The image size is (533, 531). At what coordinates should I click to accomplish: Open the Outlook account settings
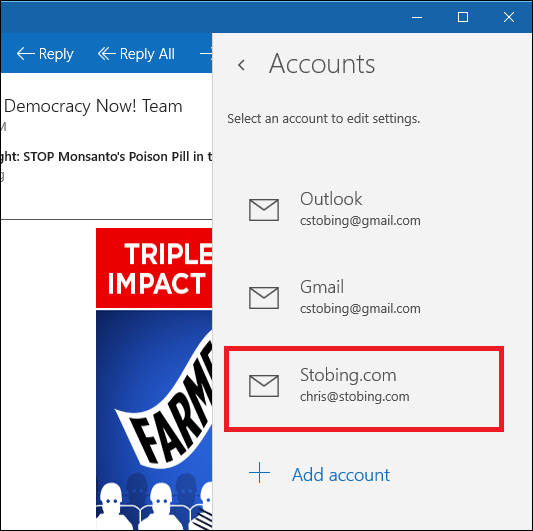tap(364, 209)
